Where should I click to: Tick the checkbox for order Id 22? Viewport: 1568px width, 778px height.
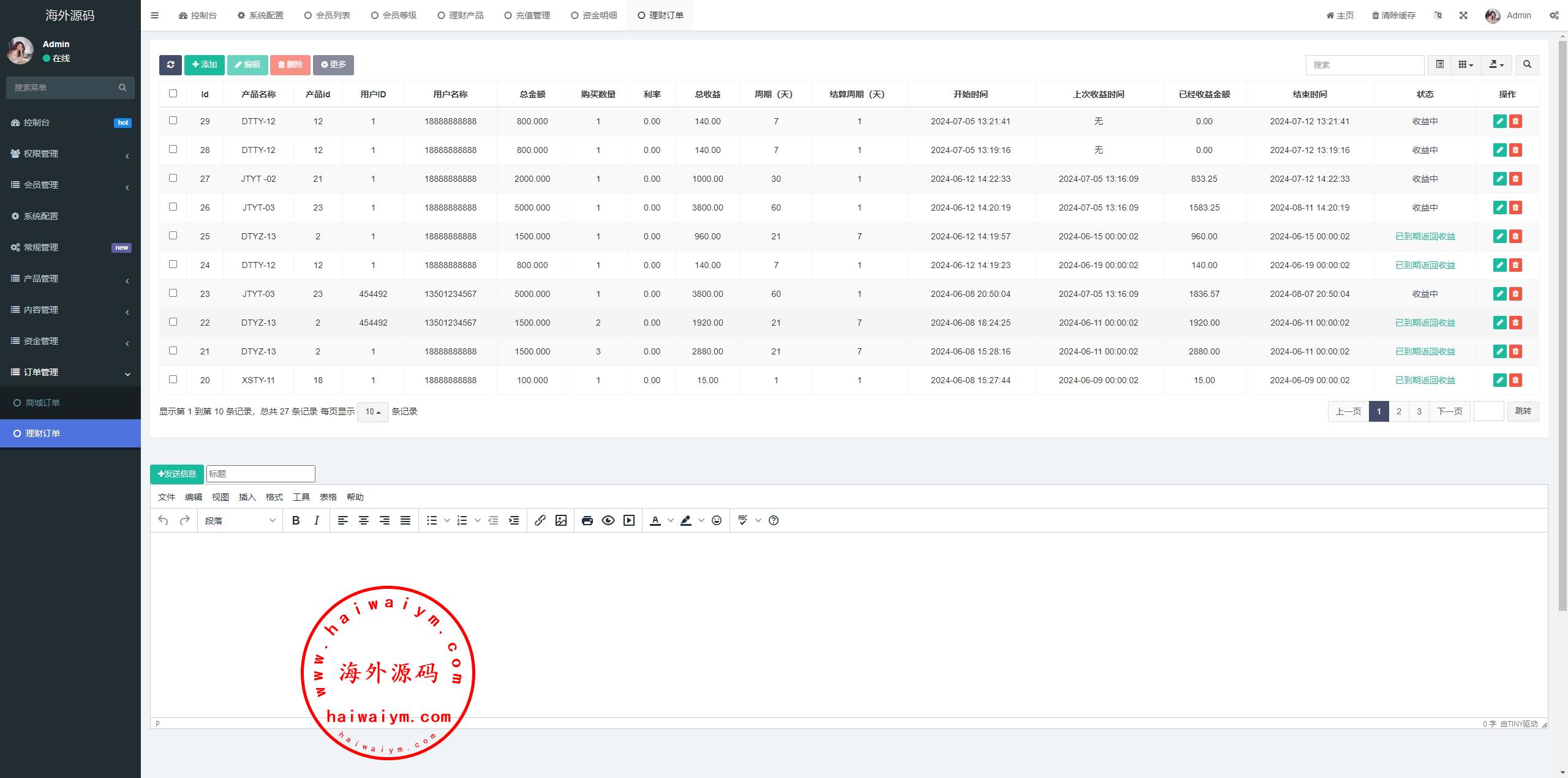click(173, 322)
